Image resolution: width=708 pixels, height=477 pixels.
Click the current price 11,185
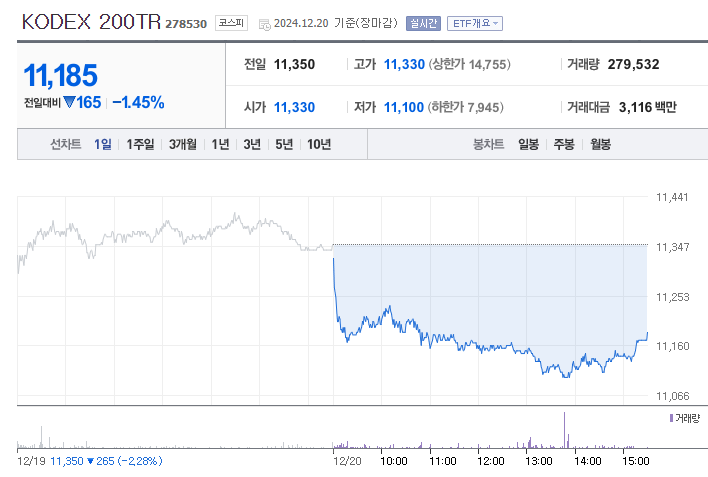61,75
